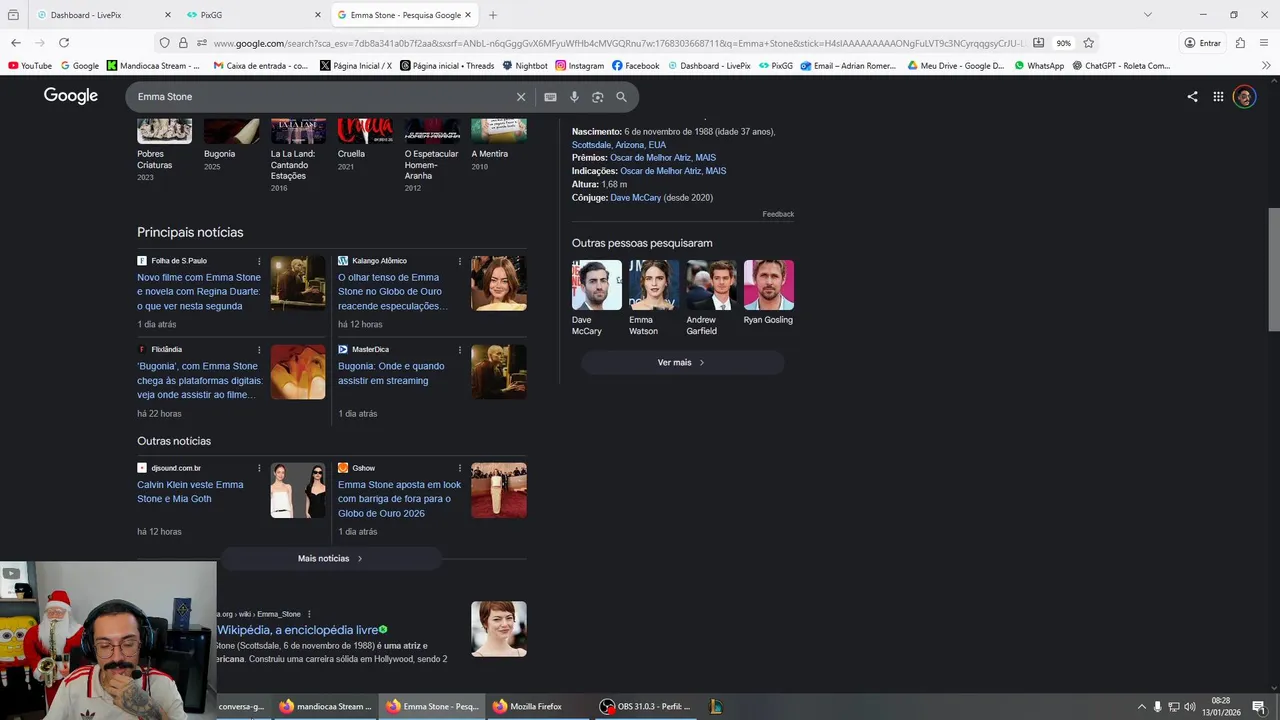Go back to previous page
This screenshot has height=720, width=1280.
16,43
